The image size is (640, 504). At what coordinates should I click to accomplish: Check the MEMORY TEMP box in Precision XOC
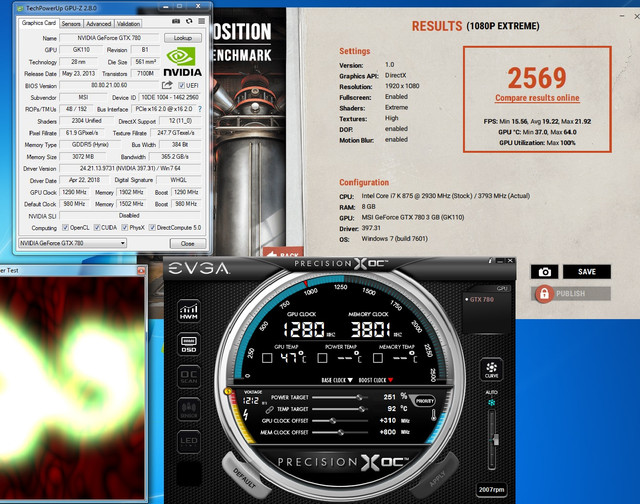(378, 358)
